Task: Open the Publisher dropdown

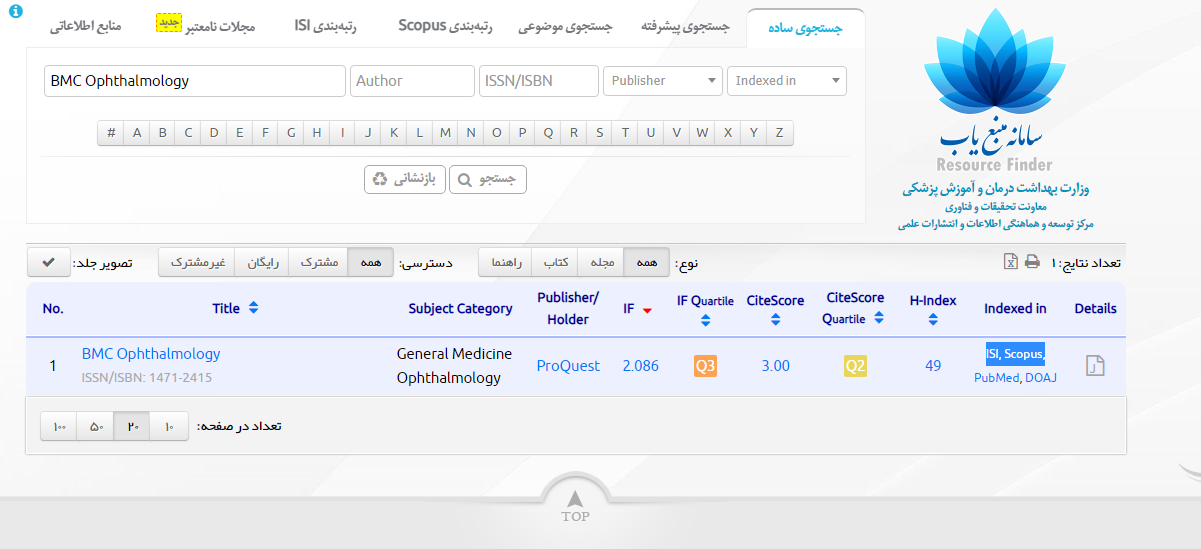Action: (663, 81)
